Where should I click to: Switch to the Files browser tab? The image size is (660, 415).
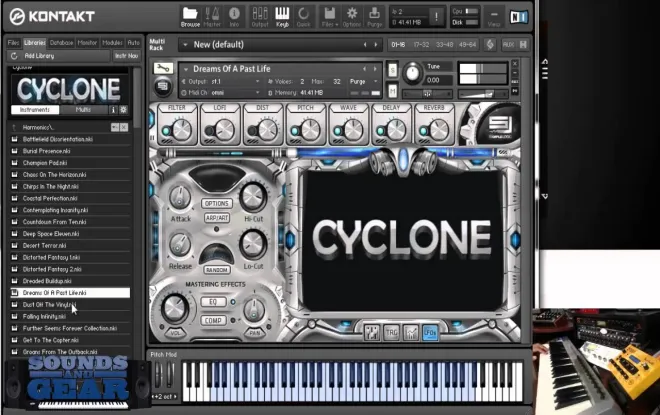click(x=13, y=43)
